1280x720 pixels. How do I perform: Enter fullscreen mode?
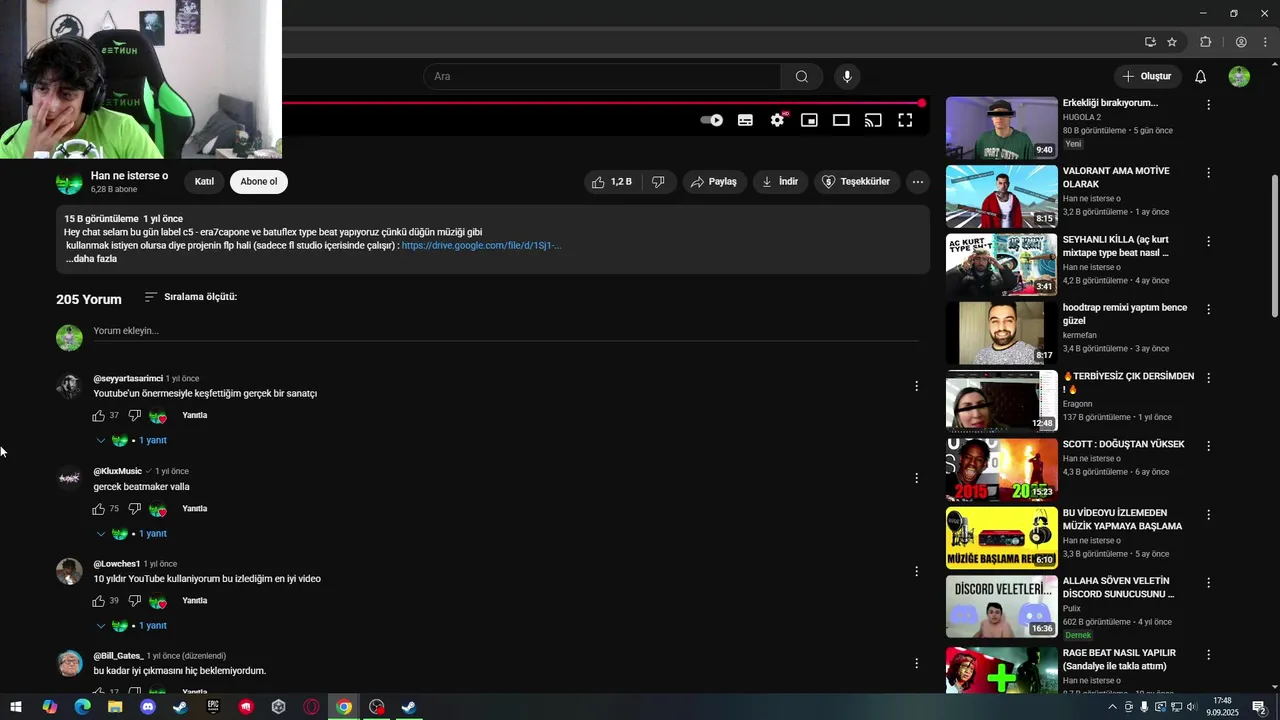[905, 120]
